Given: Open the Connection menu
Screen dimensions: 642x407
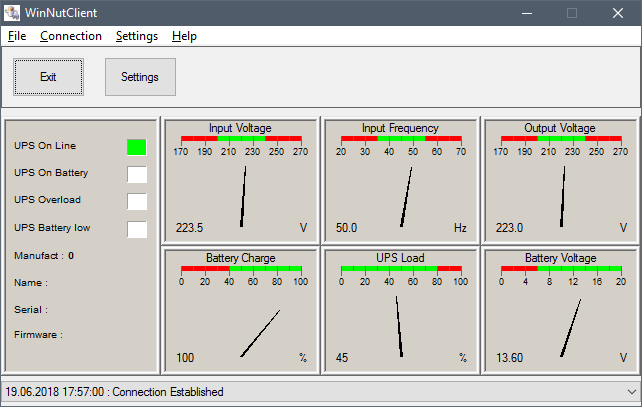Looking at the screenshot, I should click(71, 36).
